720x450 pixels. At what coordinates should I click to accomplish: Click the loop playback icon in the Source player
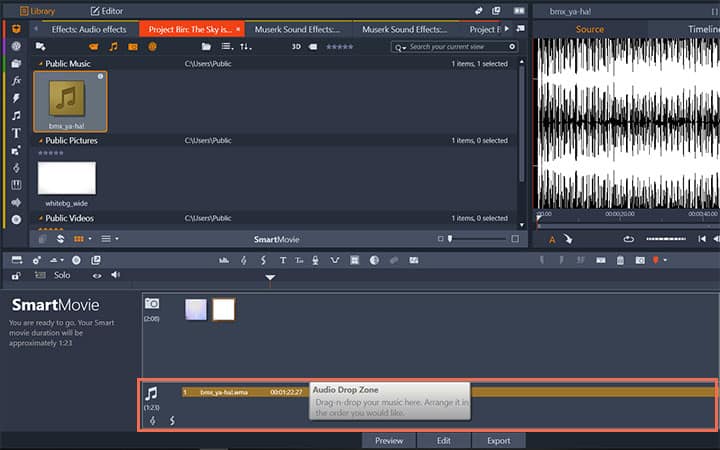628,239
